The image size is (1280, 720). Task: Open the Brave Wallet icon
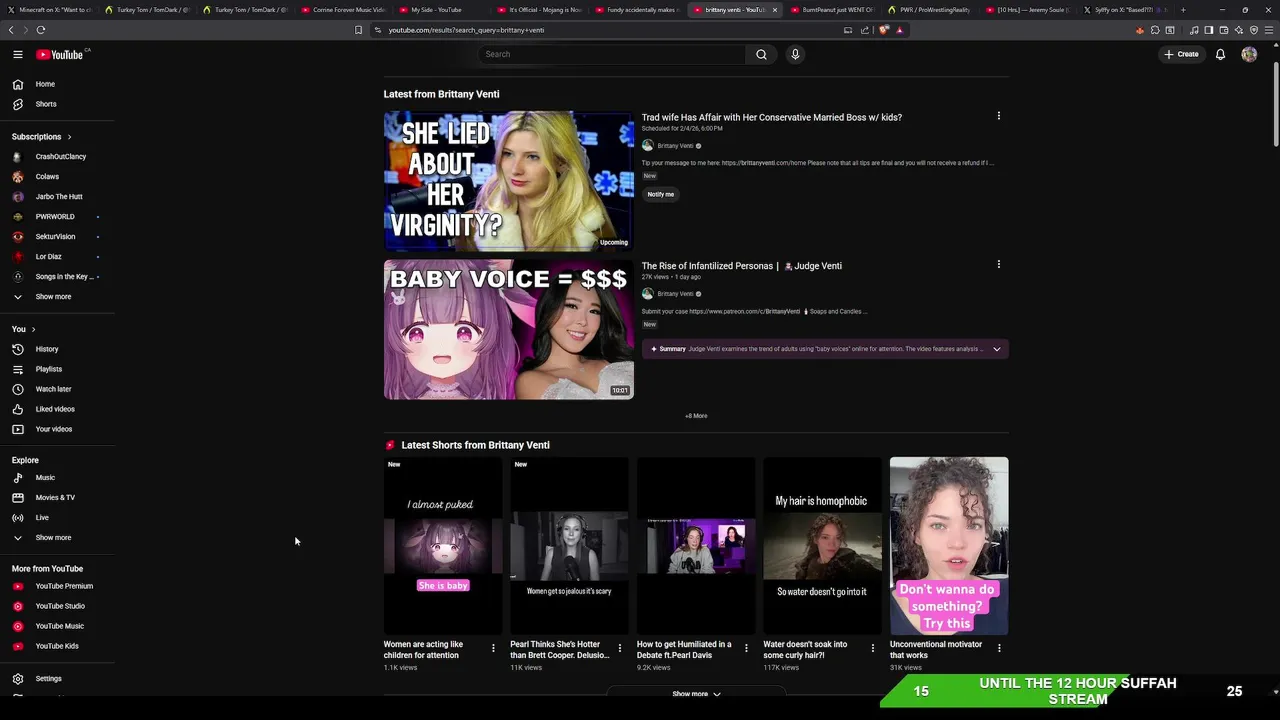coord(1224,30)
